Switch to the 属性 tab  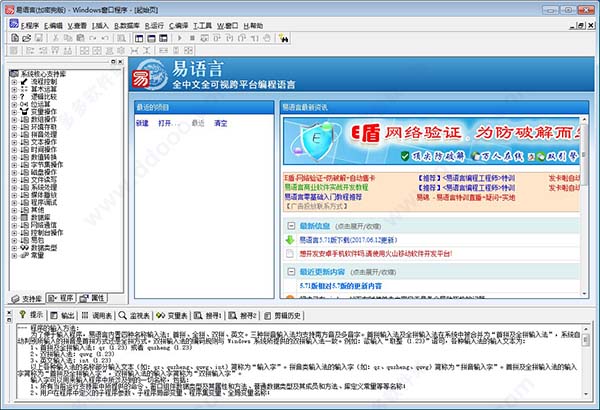[x=92, y=298]
